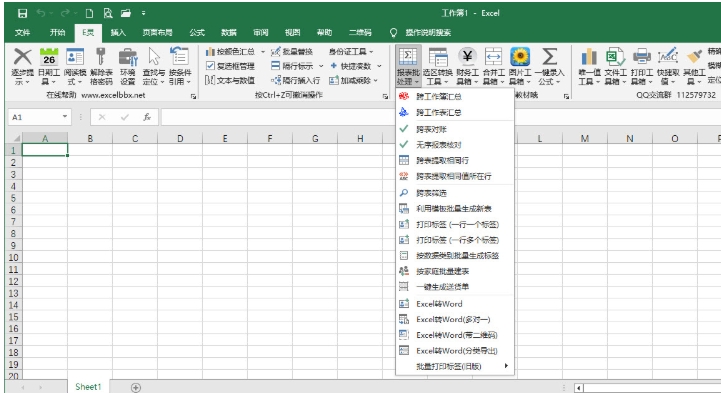Open the 合并工具箱 icon

click(x=493, y=57)
